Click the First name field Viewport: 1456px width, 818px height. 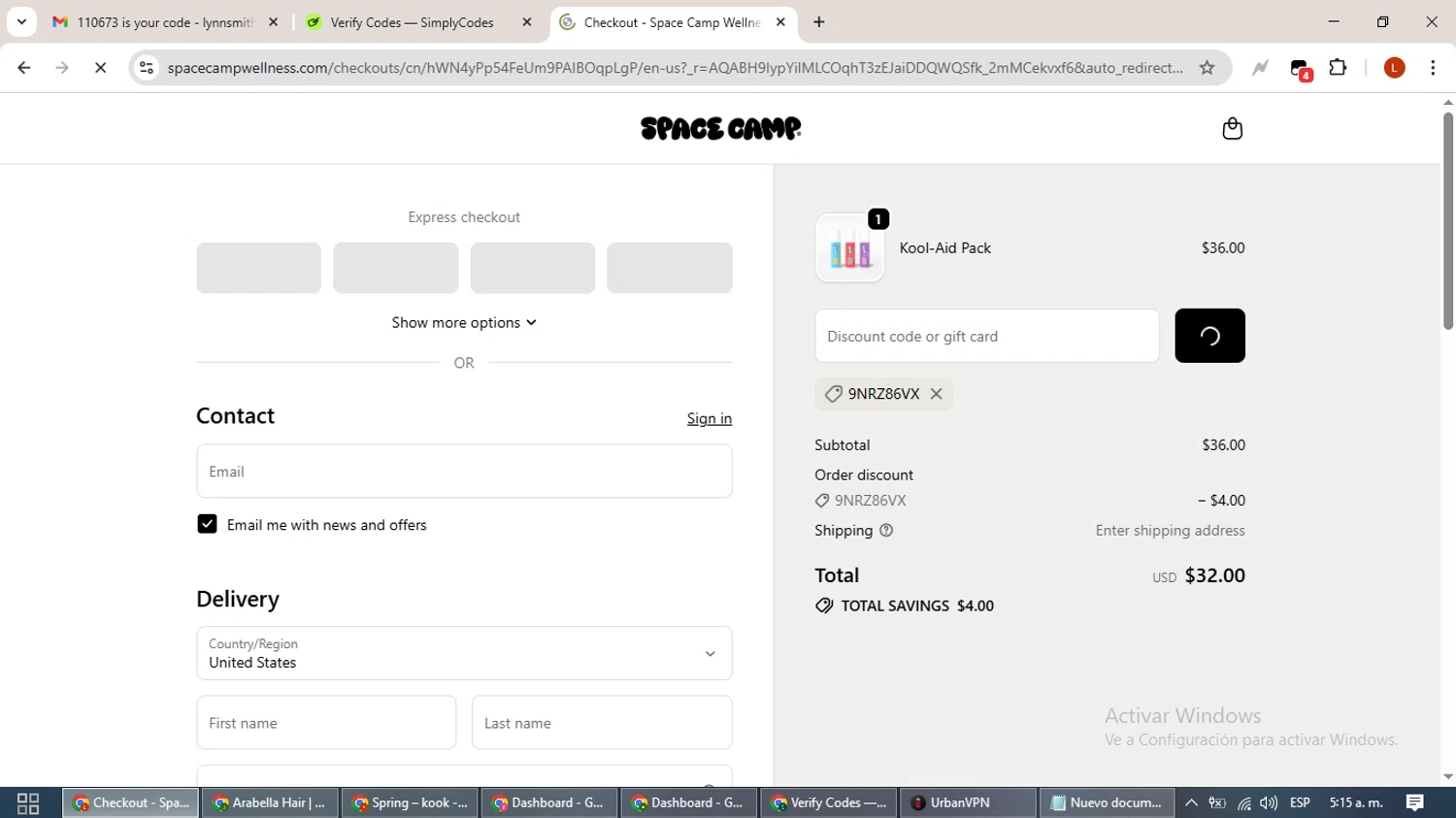pyautogui.click(x=326, y=723)
